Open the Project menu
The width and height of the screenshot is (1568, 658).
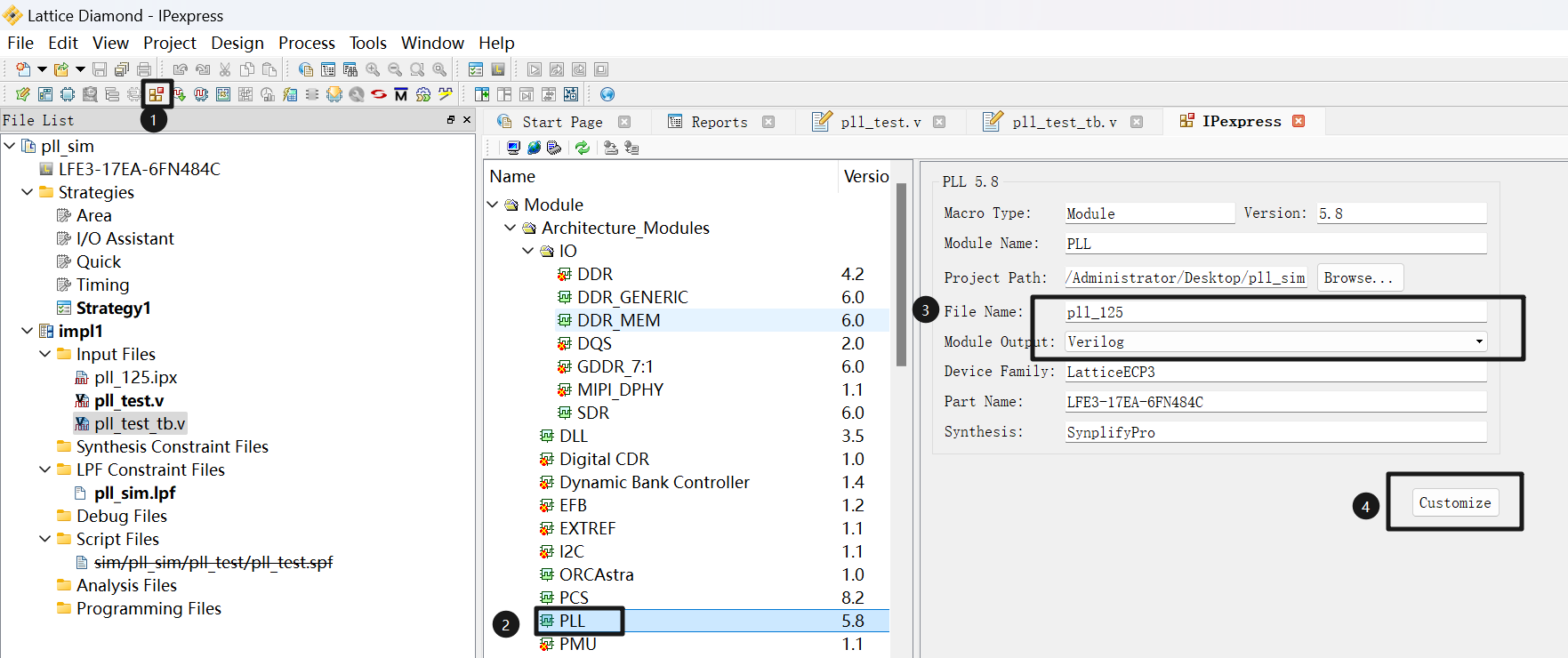click(169, 43)
